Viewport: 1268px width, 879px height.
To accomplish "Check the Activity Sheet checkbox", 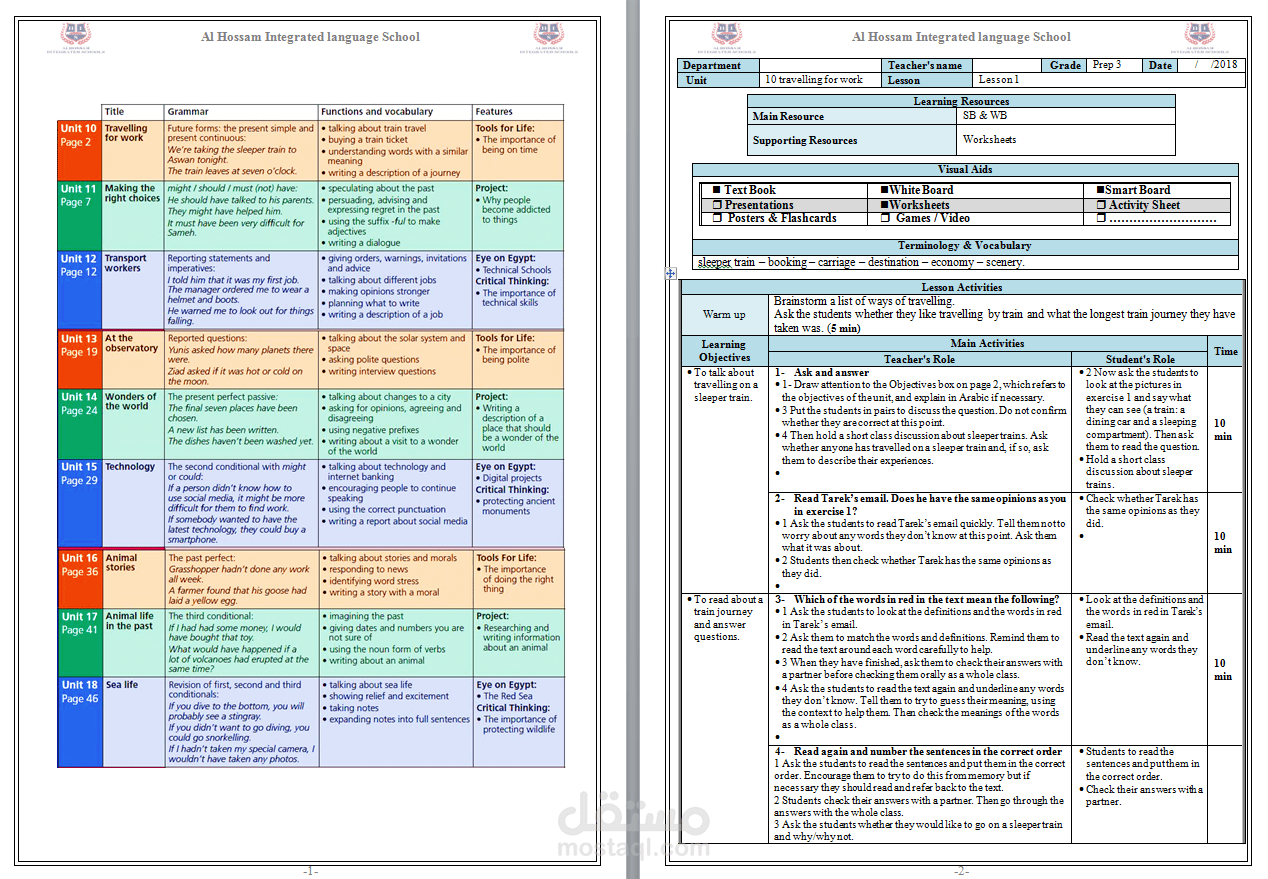I will coord(1100,205).
